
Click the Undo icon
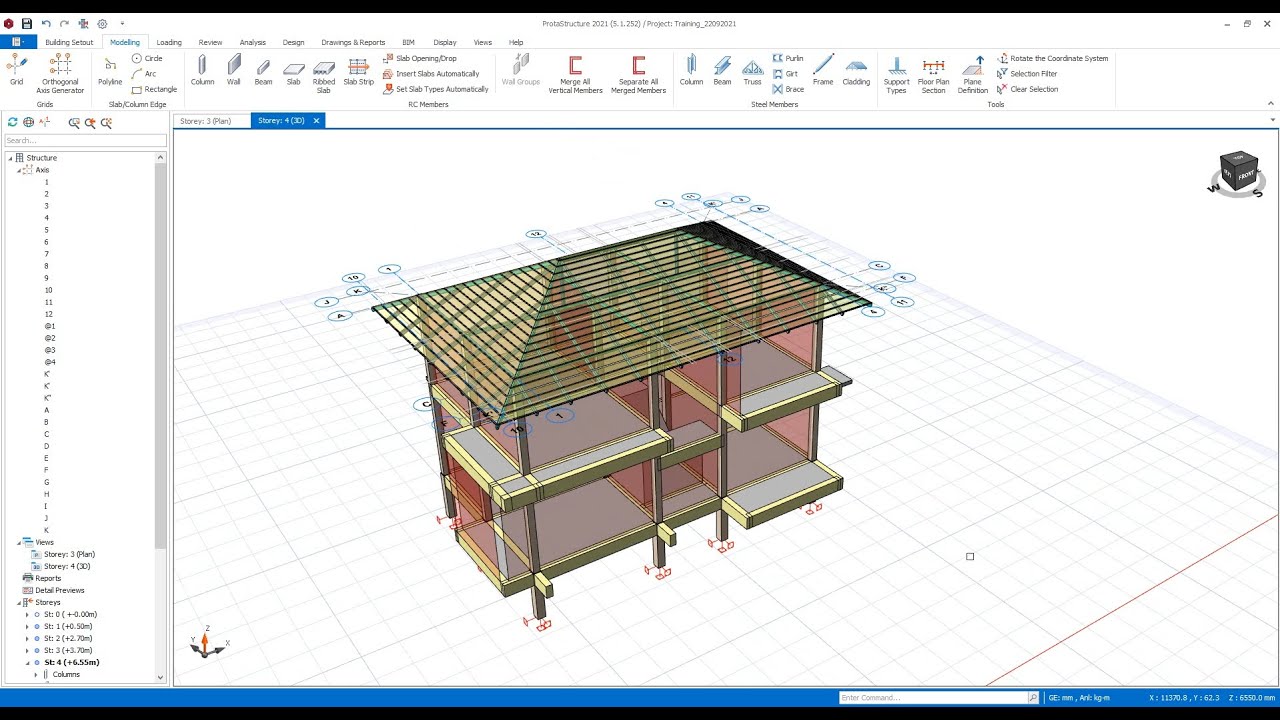pos(46,23)
